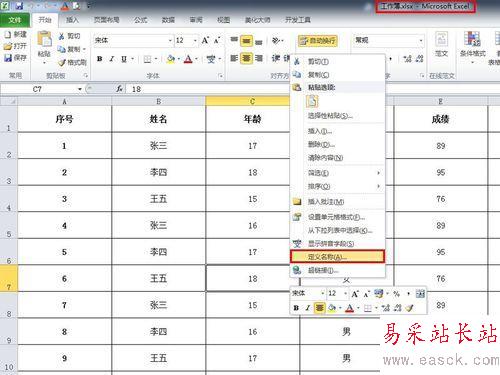Viewport: 500px width, 375px height.
Task: Choose Define Name (定义名称) in context menu
Action: point(337,257)
